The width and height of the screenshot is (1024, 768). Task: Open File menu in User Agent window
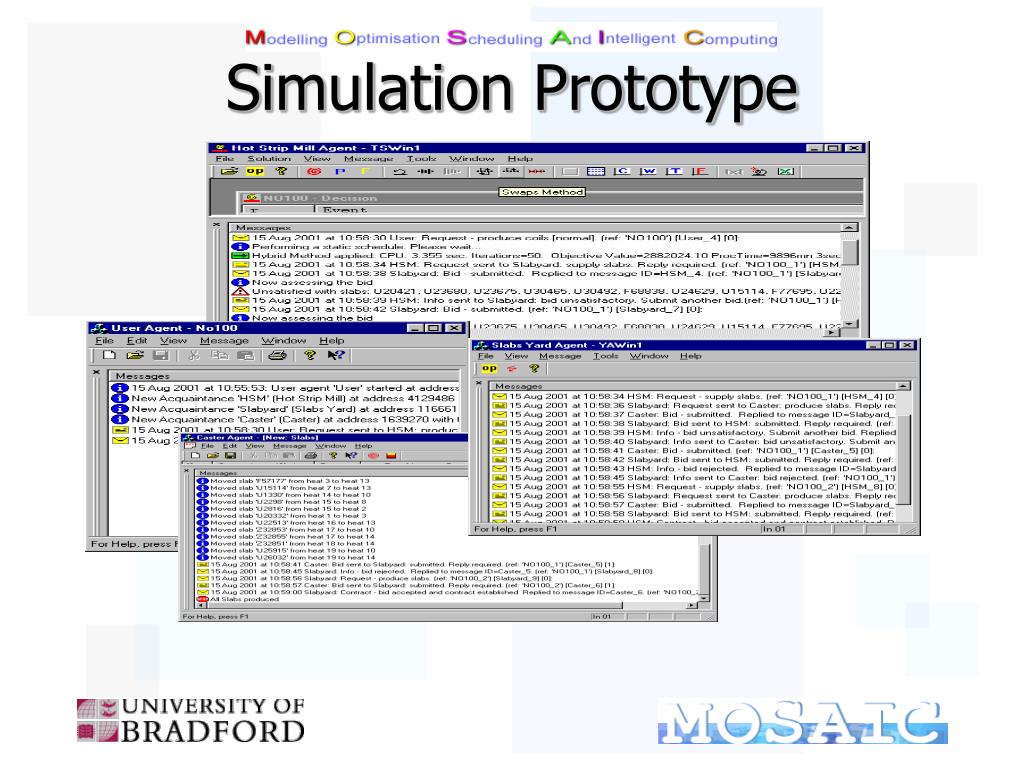click(104, 341)
